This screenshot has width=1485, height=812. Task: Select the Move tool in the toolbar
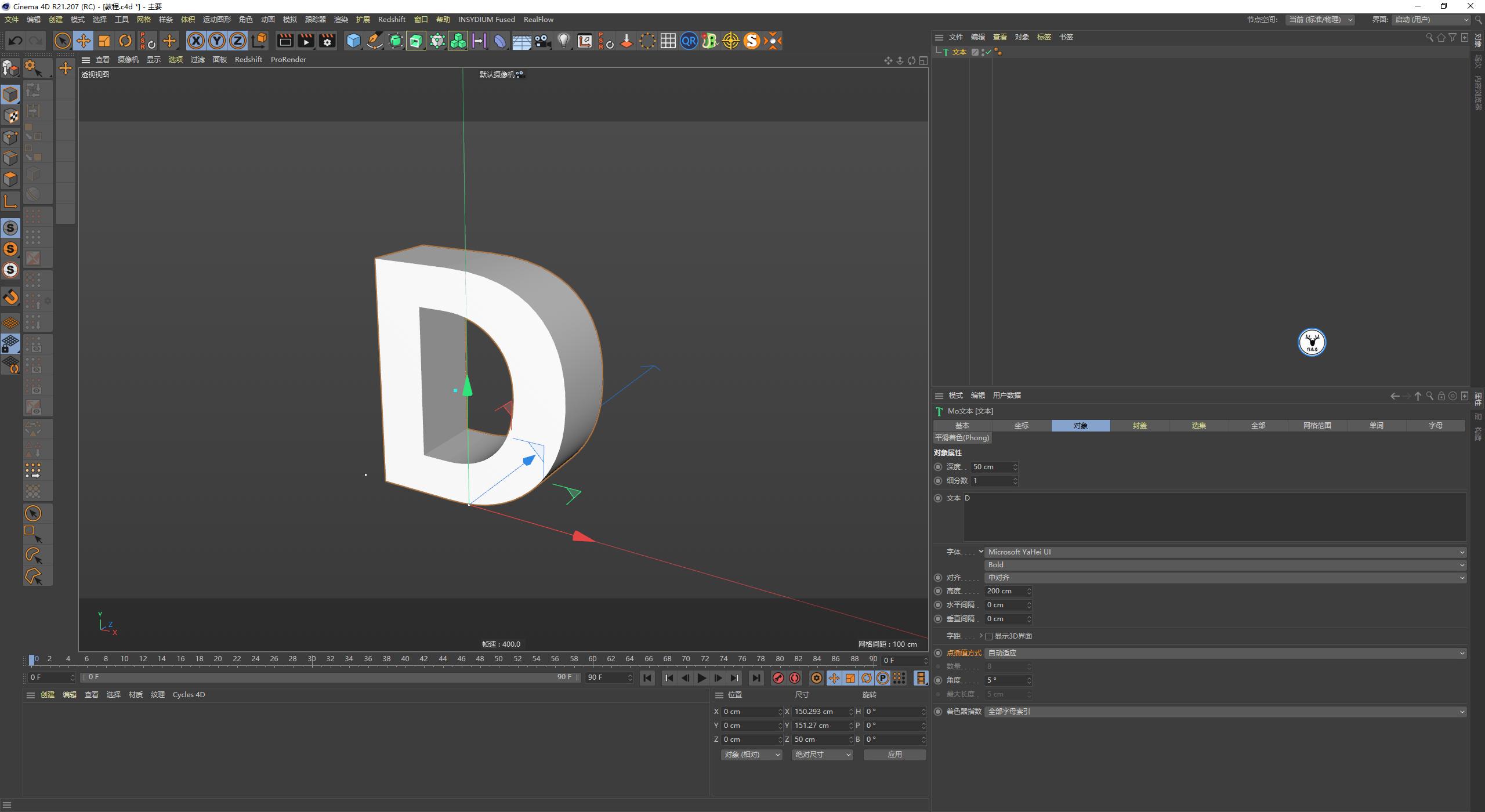pyautogui.click(x=84, y=41)
